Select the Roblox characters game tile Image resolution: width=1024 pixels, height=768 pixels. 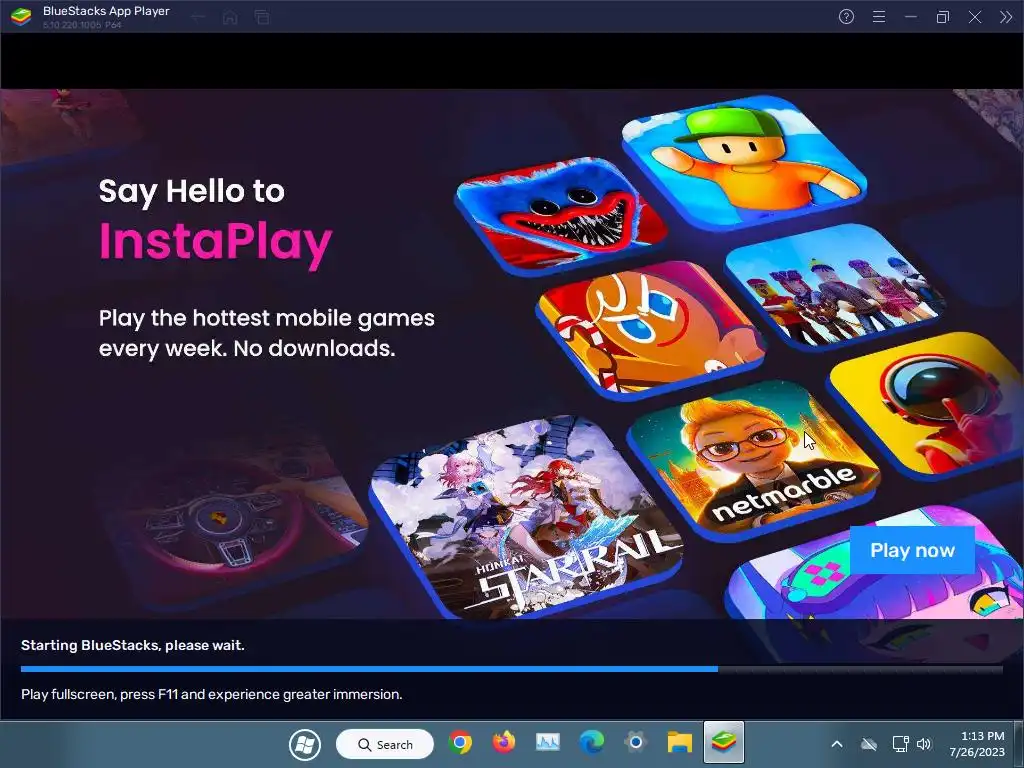click(836, 285)
